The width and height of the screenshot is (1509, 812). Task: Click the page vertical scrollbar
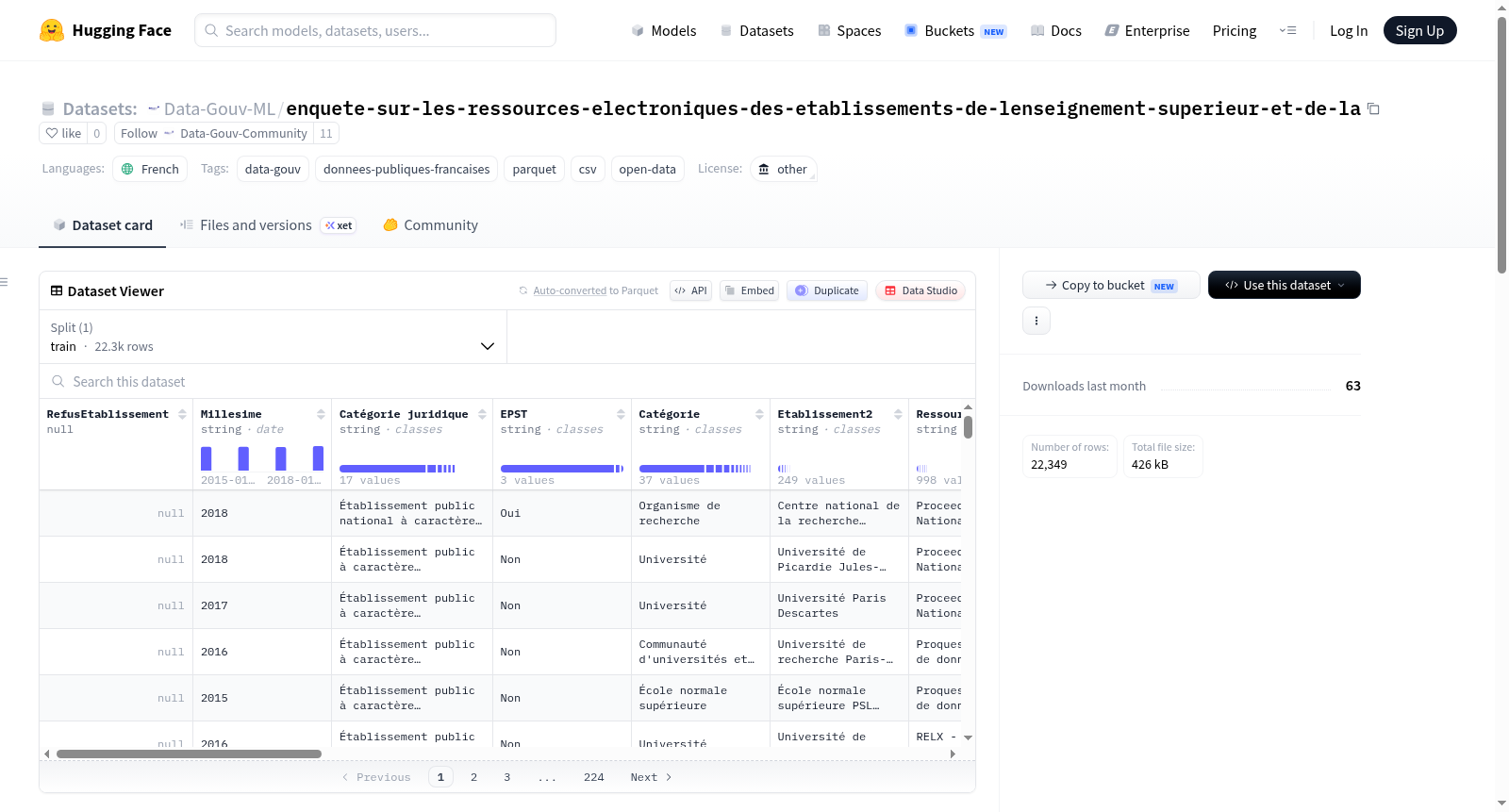(x=1501, y=144)
